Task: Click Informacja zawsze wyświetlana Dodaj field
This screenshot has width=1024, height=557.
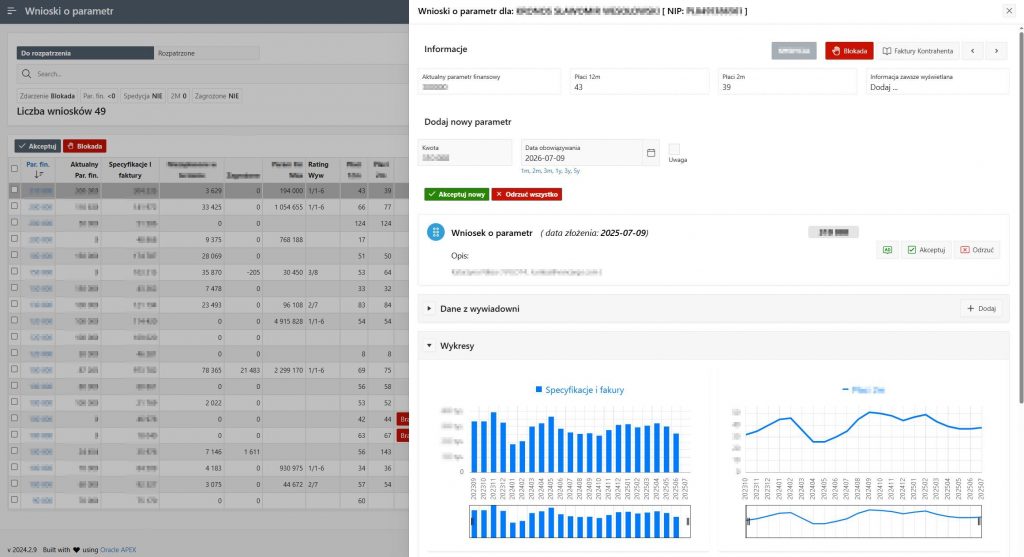Action: click(937, 82)
